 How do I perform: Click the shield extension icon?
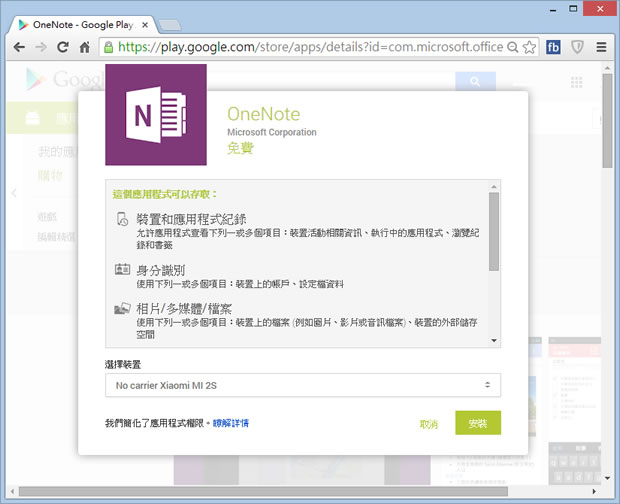pos(577,46)
